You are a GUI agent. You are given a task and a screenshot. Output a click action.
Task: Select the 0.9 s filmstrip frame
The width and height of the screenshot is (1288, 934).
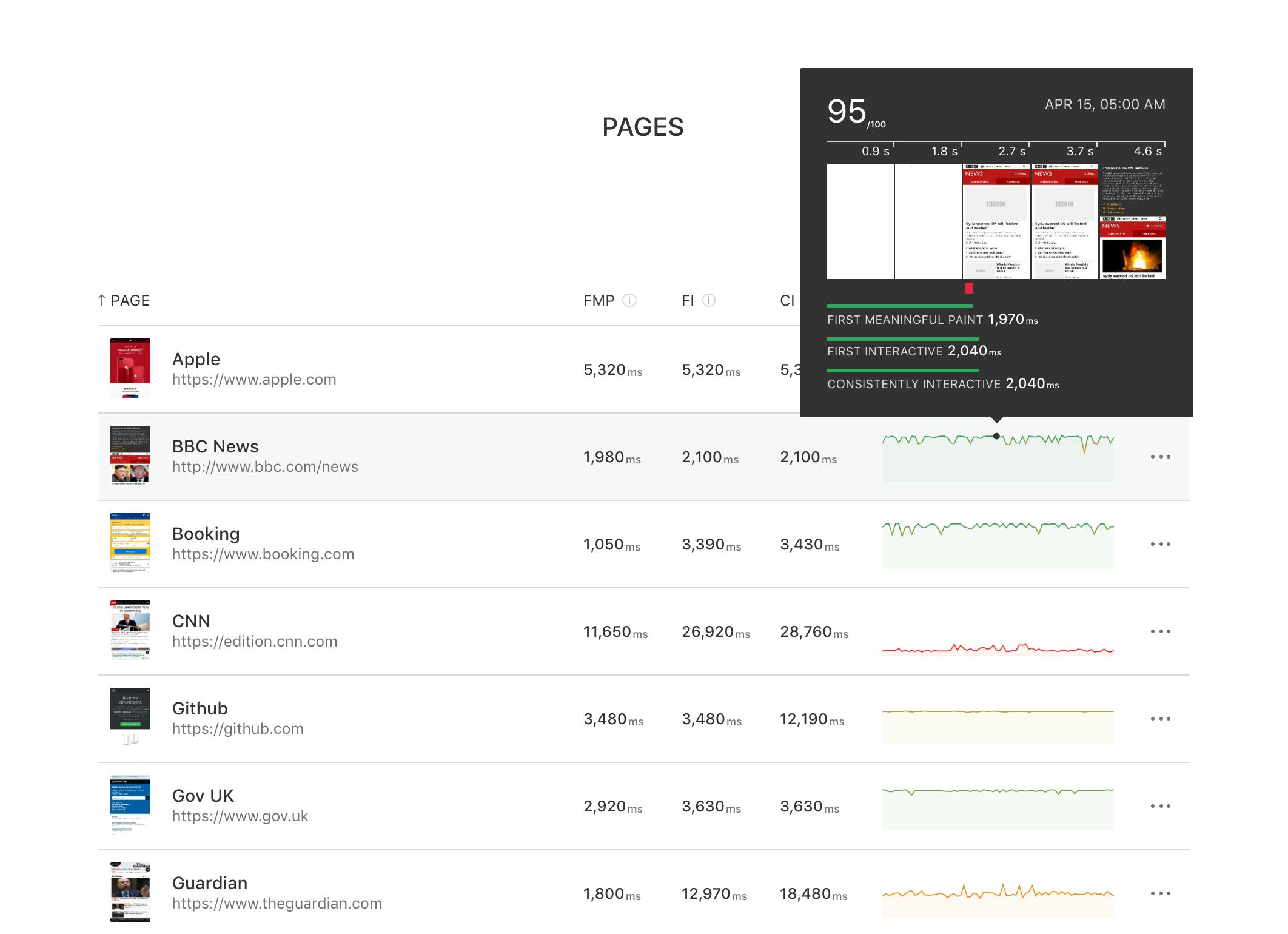tap(860, 221)
